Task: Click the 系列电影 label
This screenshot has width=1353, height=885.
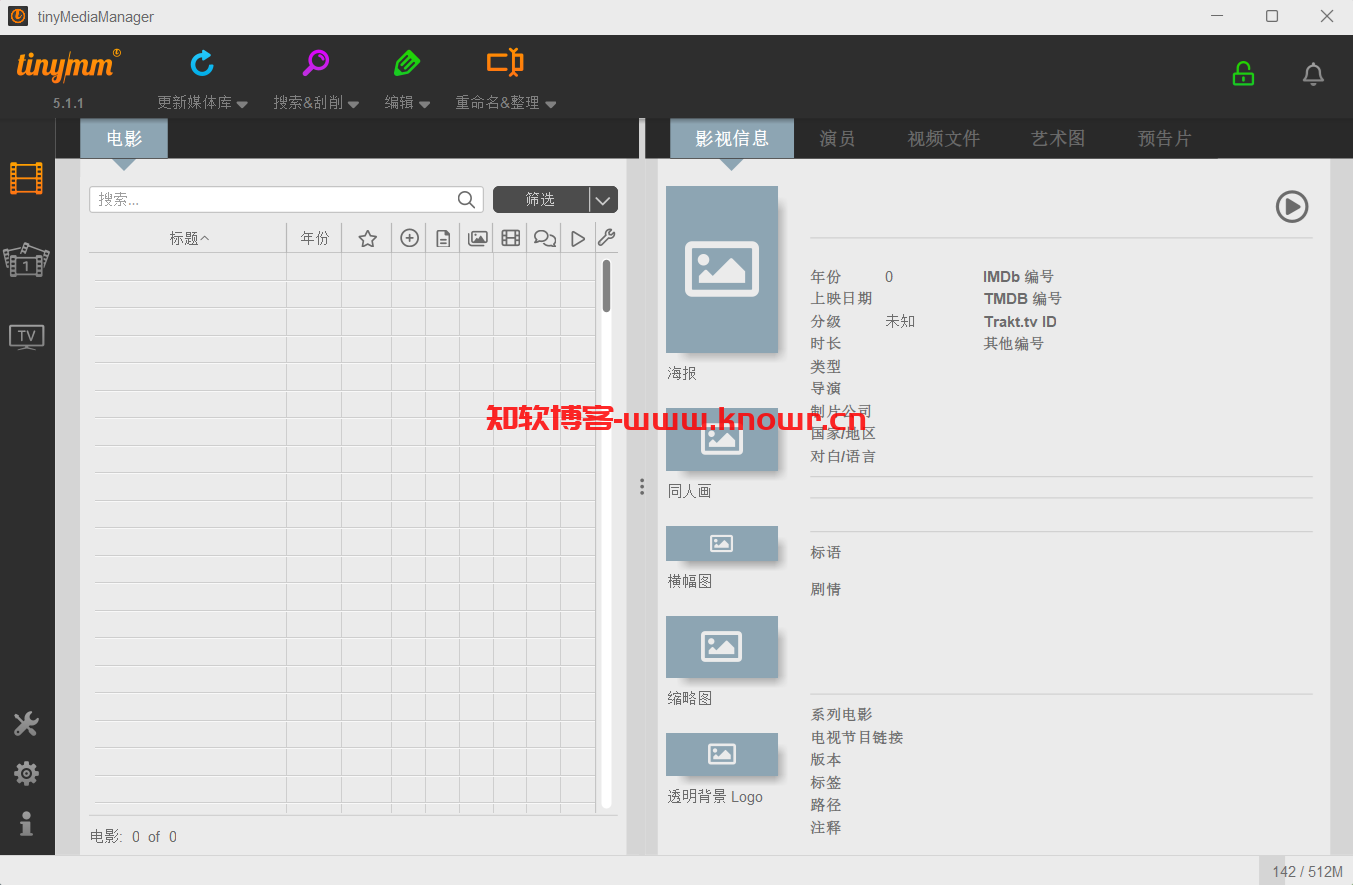Action: (841, 715)
